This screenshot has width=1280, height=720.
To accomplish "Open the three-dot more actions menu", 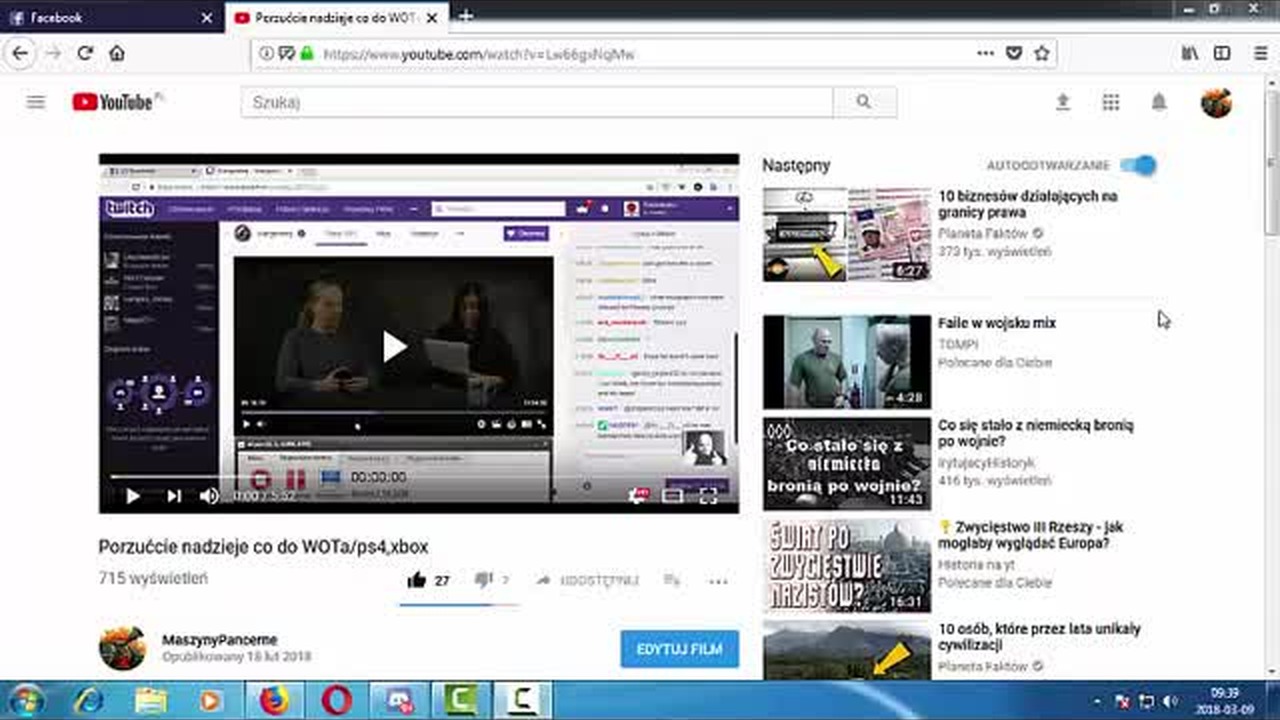I will click(x=718, y=581).
